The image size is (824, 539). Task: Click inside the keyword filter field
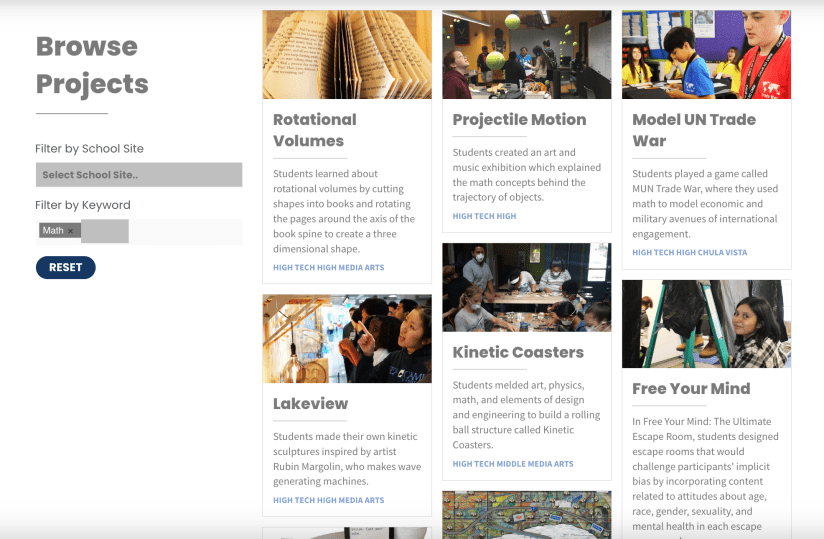click(x=185, y=231)
